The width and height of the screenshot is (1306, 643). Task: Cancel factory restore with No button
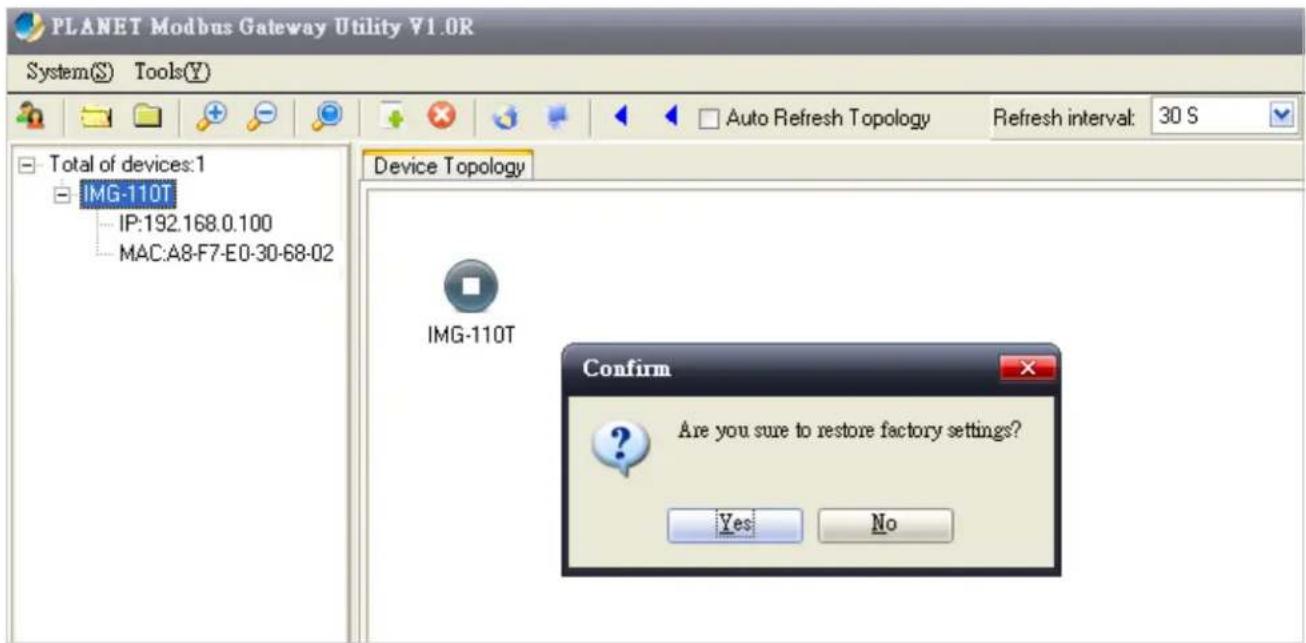pyautogui.click(x=885, y=525)
